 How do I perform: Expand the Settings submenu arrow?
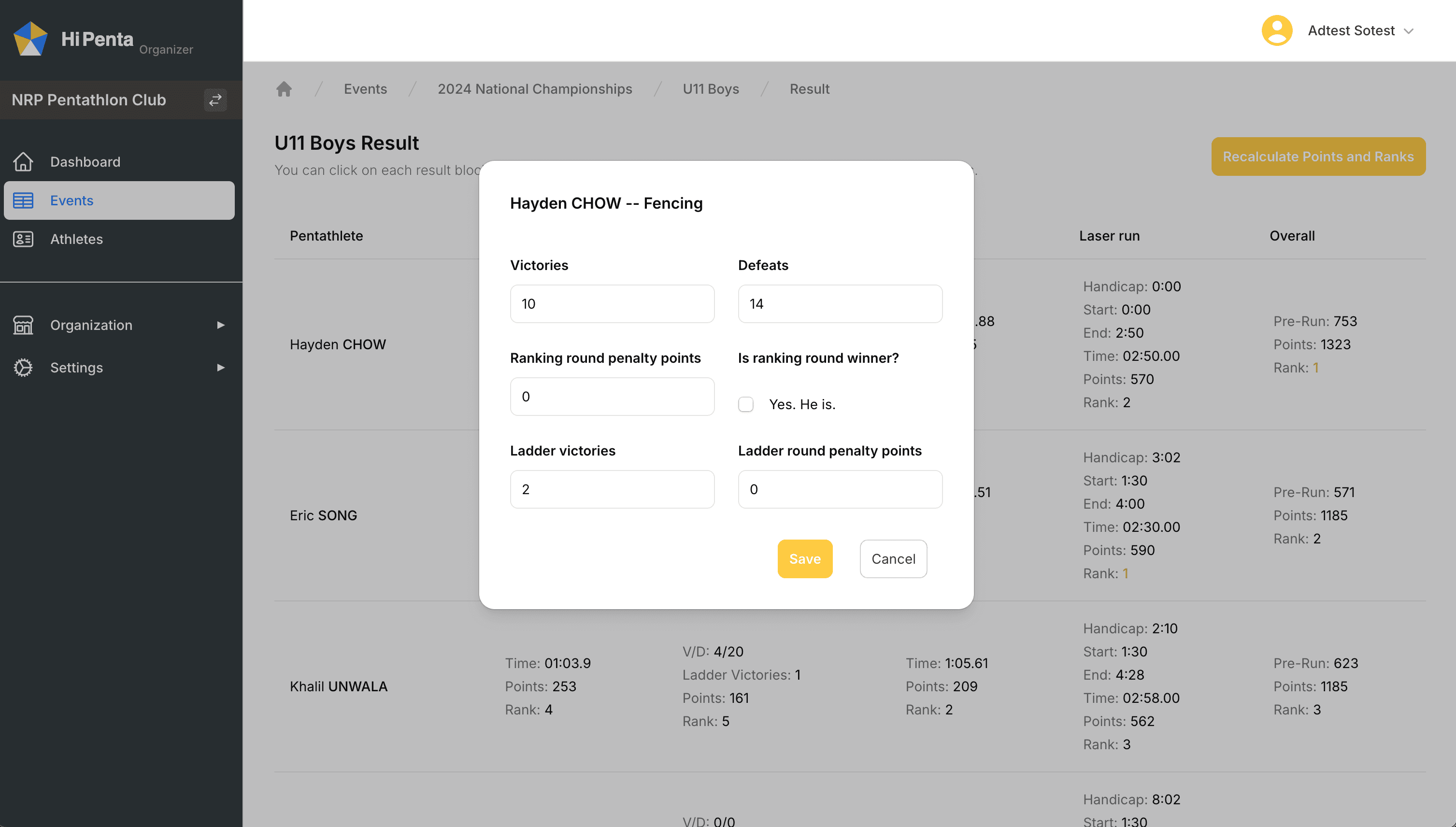click(221, 368)
